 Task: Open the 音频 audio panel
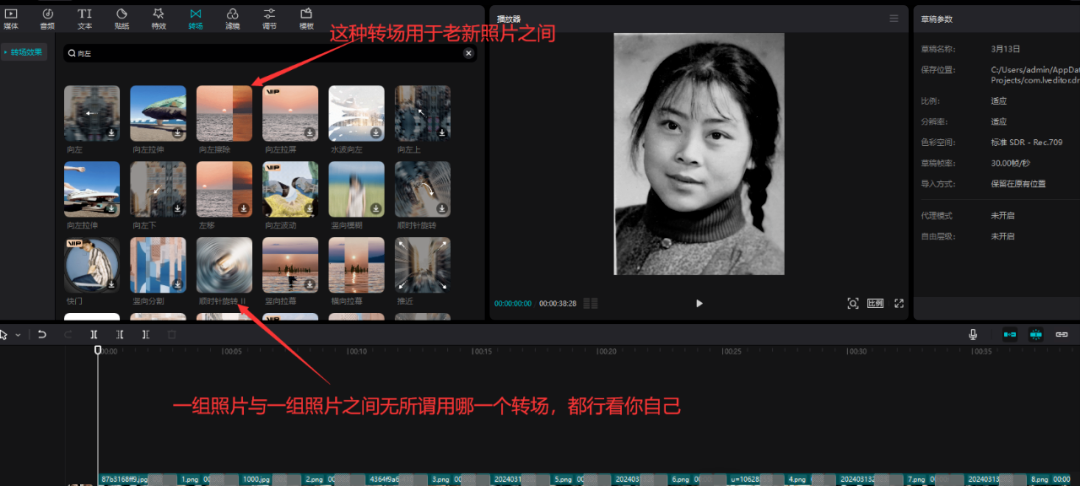[48, 17]
